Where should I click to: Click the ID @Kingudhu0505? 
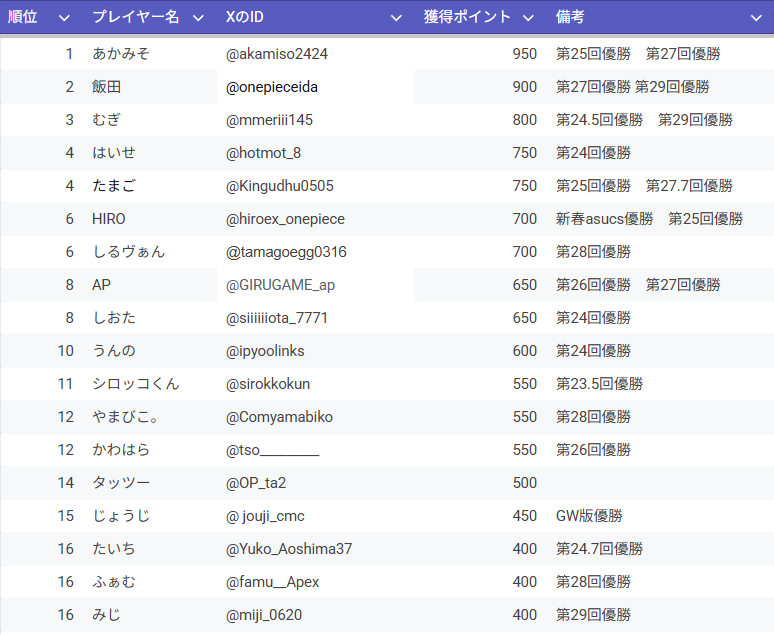click(x=279, y=186)
